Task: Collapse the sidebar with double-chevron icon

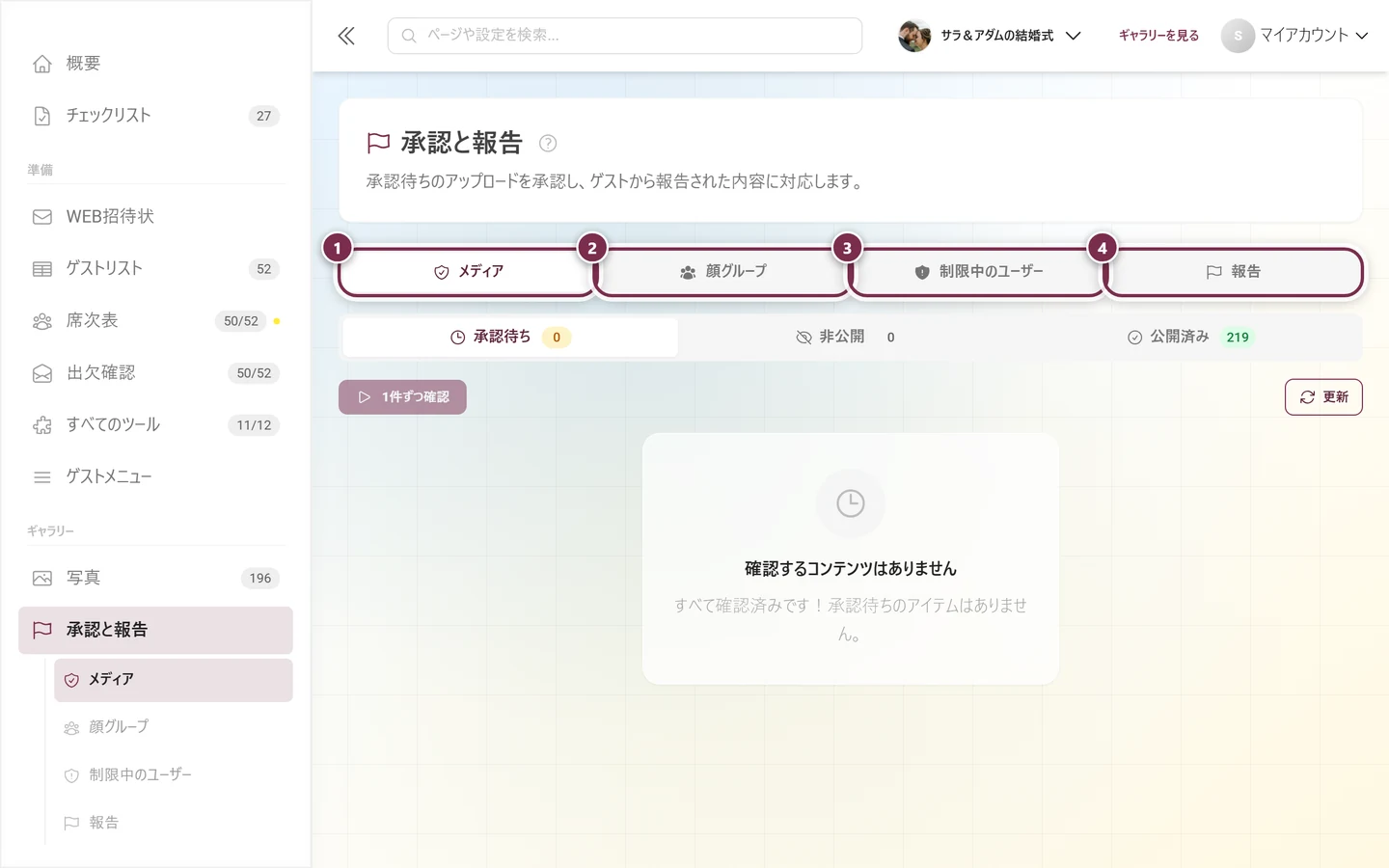Action: pyautogui.click(x=346, y=36)
